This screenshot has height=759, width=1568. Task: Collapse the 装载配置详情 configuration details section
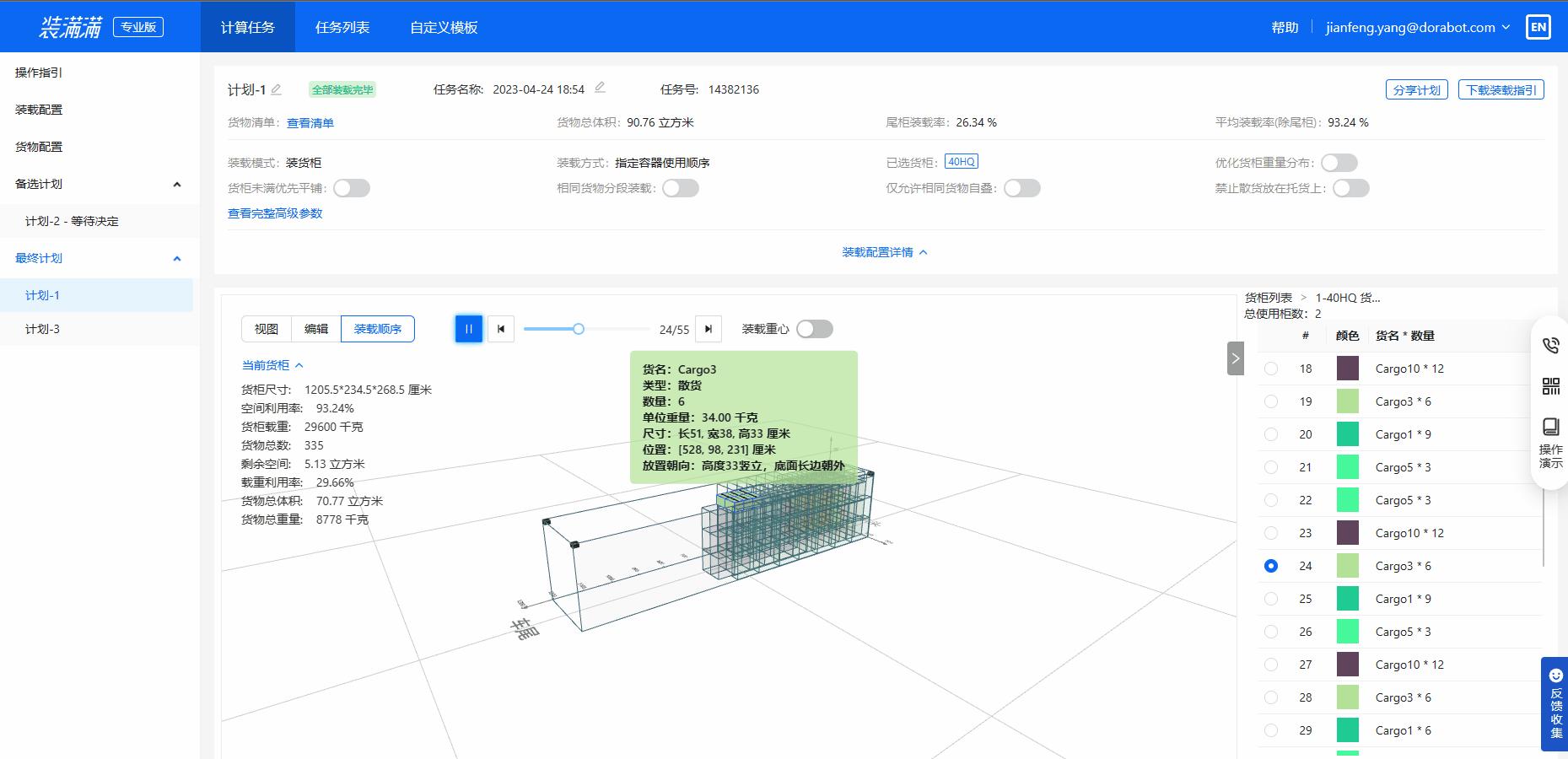point(883,251)
